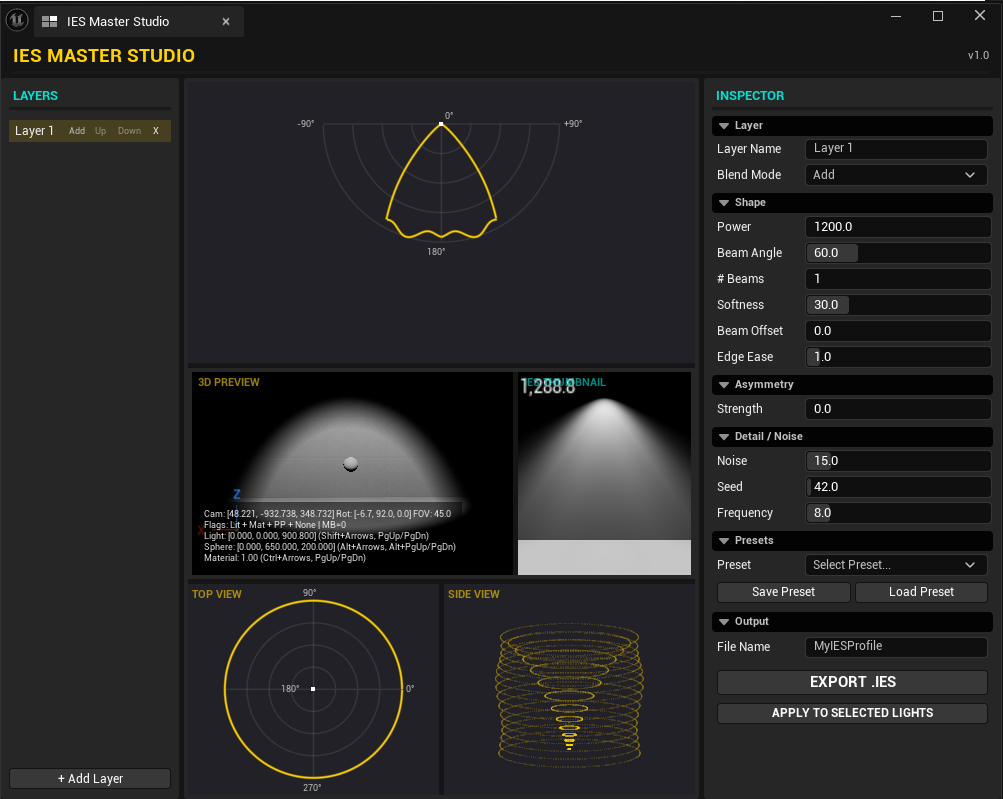
Task: Click the 3D Preview viewport sphere
Action: [x=351, y=464]
